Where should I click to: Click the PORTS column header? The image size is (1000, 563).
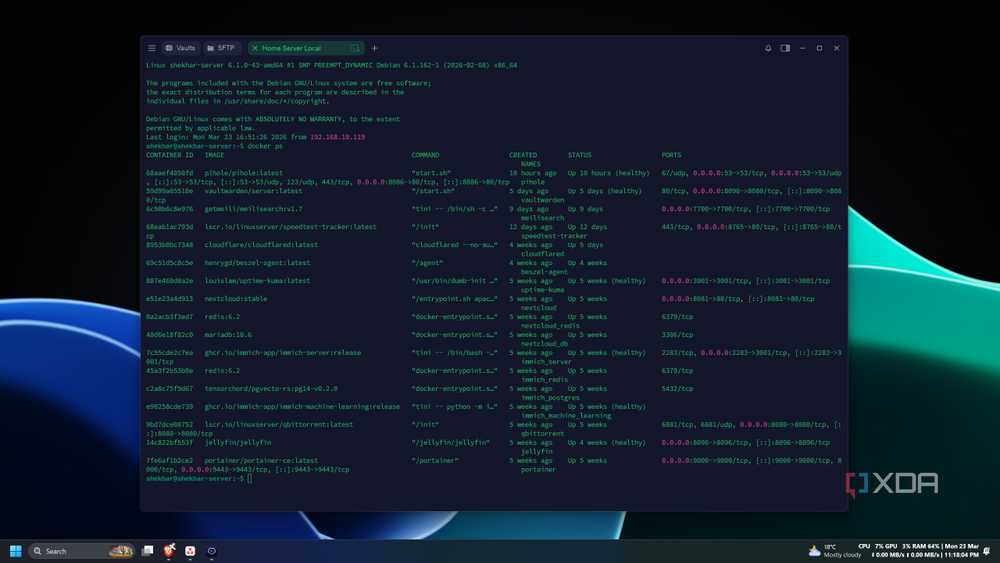pos(671,155)
